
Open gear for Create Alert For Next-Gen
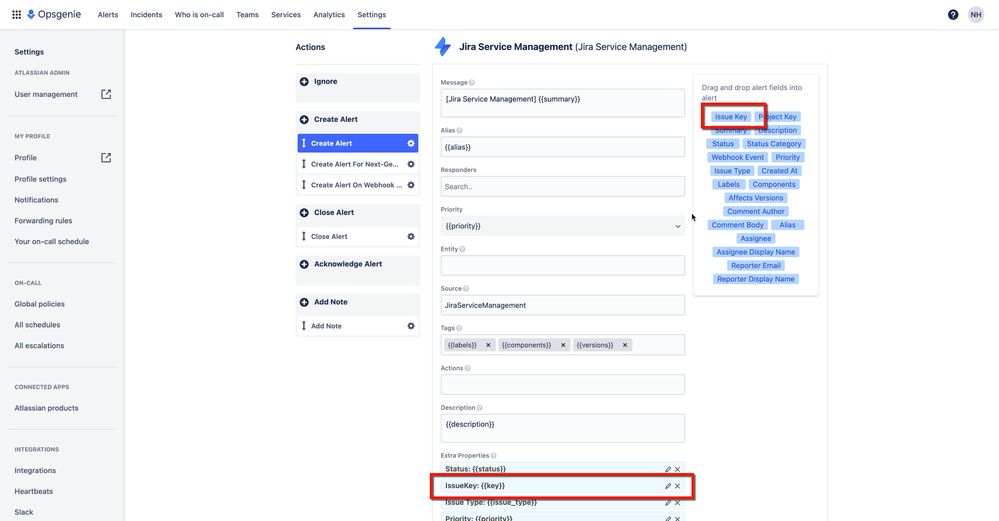click(x=411, y=164)
